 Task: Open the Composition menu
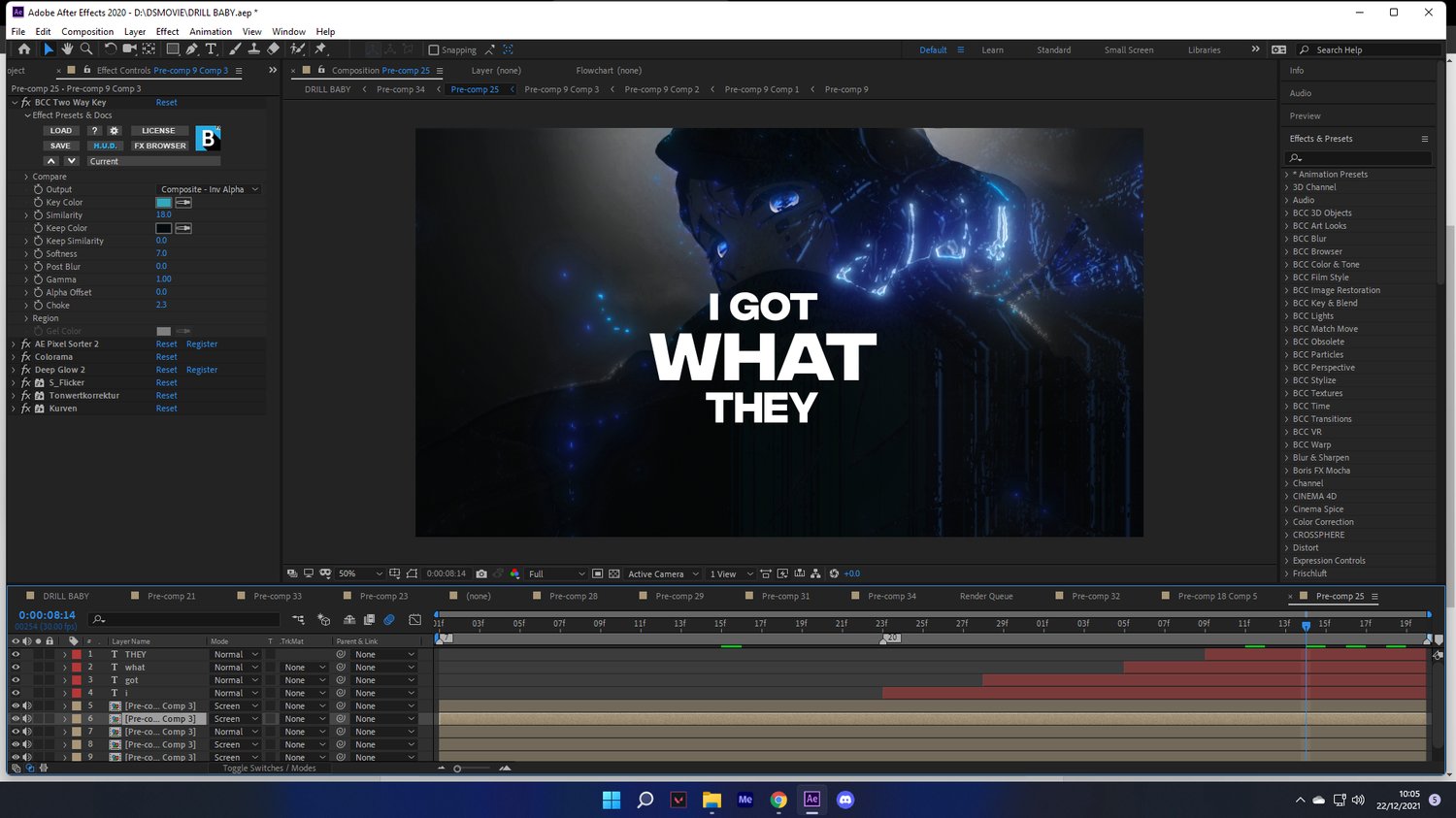pyautogui.click(x=87, y=31)
